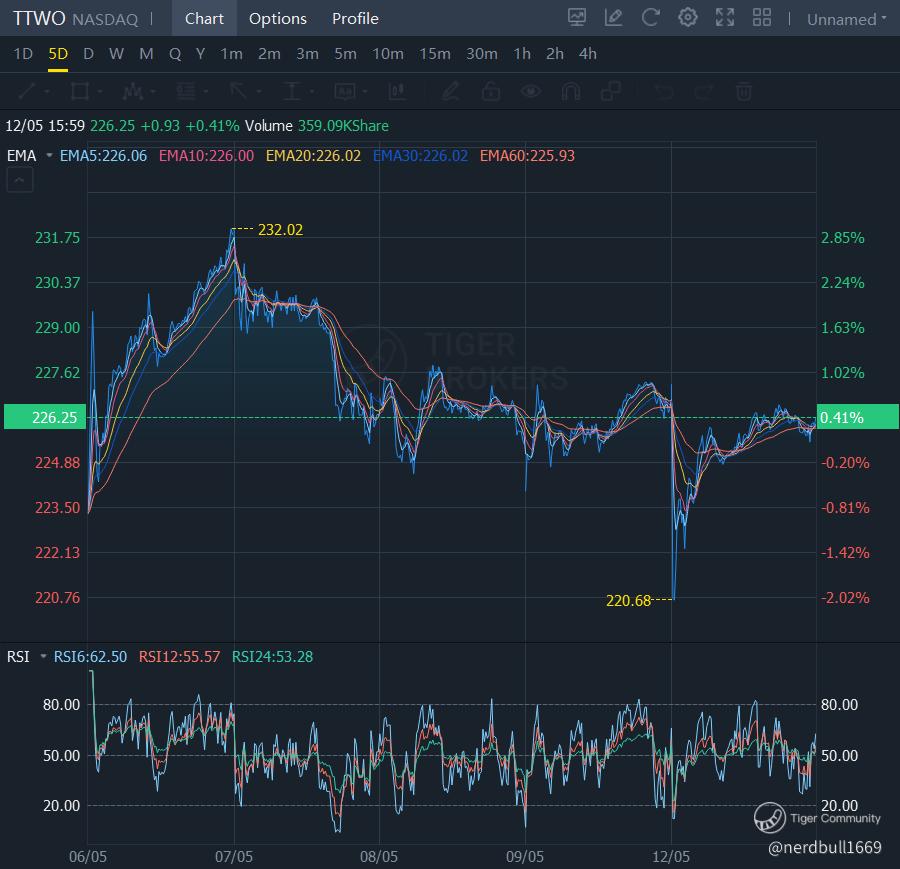Select the wave pattern drawing tool

[x=133, y=91]
